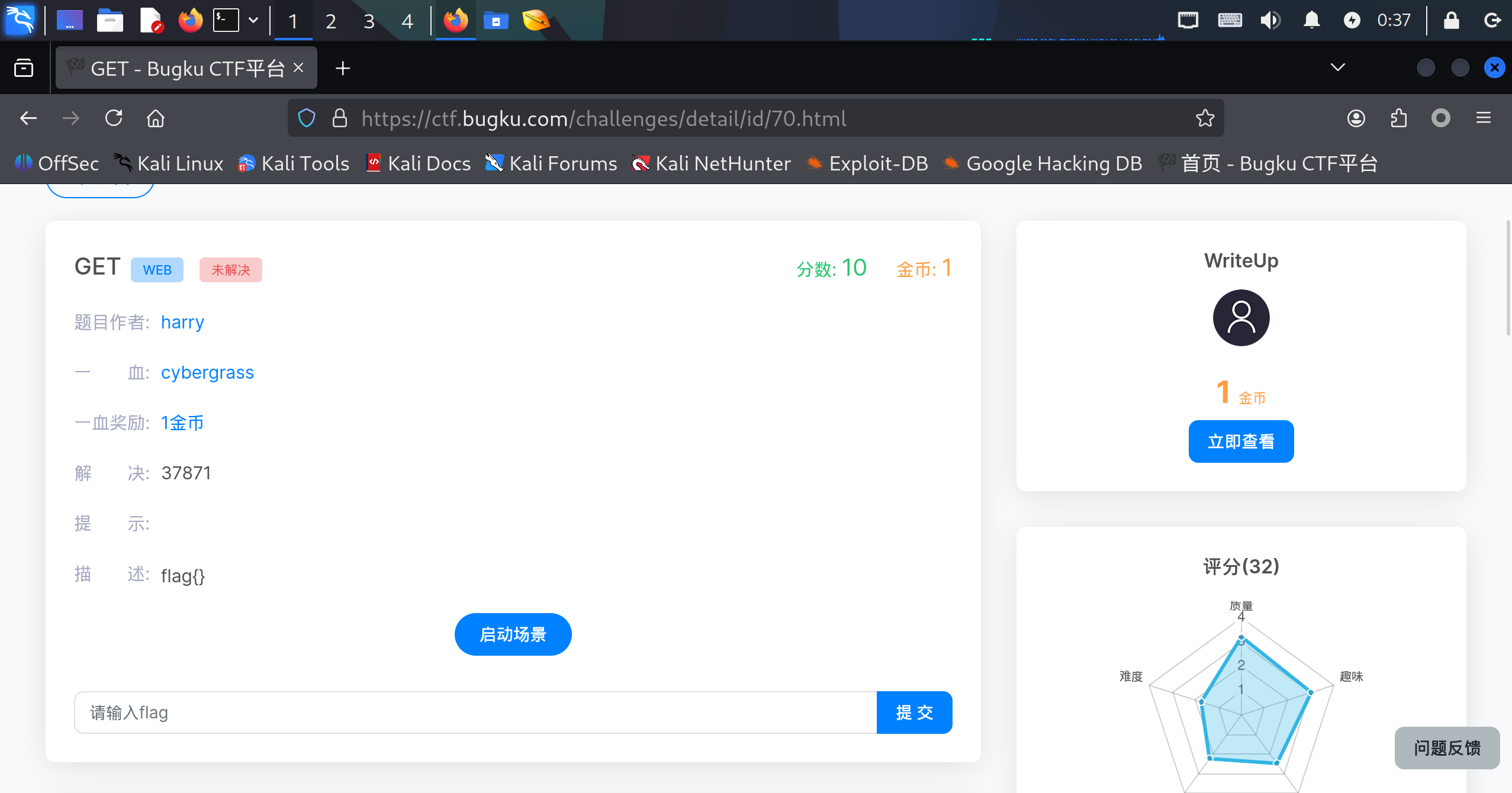This screenshot has width=1512, height=793.
Task: Click the page vertical scrollbar
Action: click(x=1508, y=278)
